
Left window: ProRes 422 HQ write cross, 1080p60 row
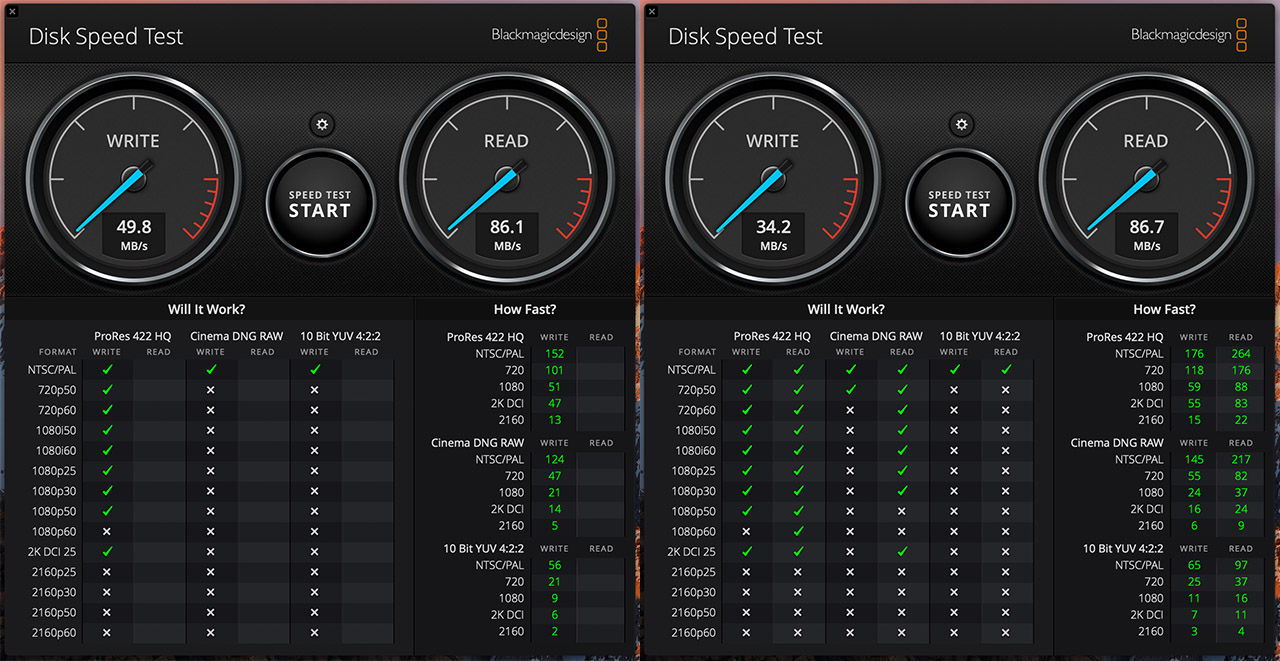(x=107, y=531)
